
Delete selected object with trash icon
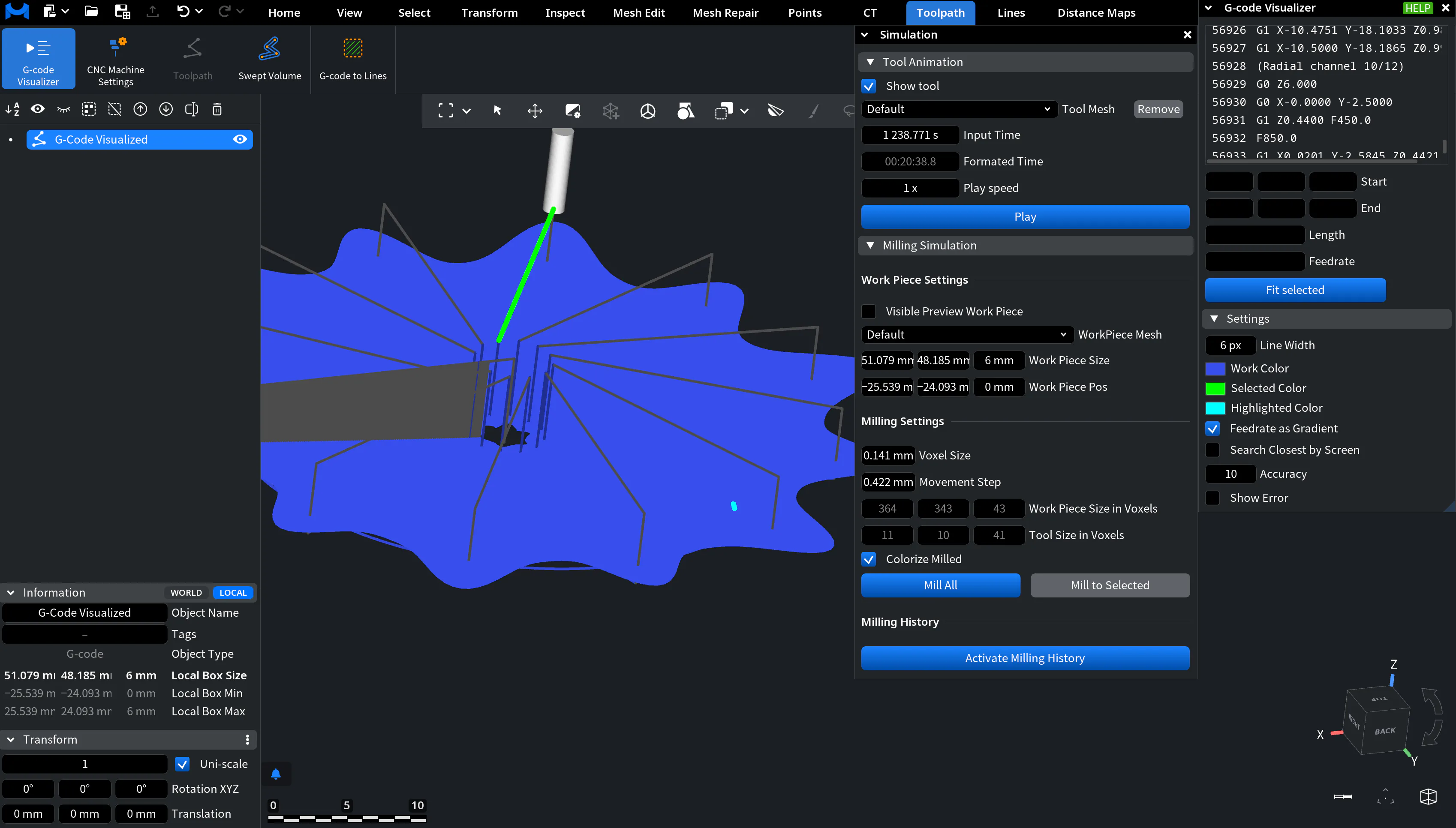point(217,109)
